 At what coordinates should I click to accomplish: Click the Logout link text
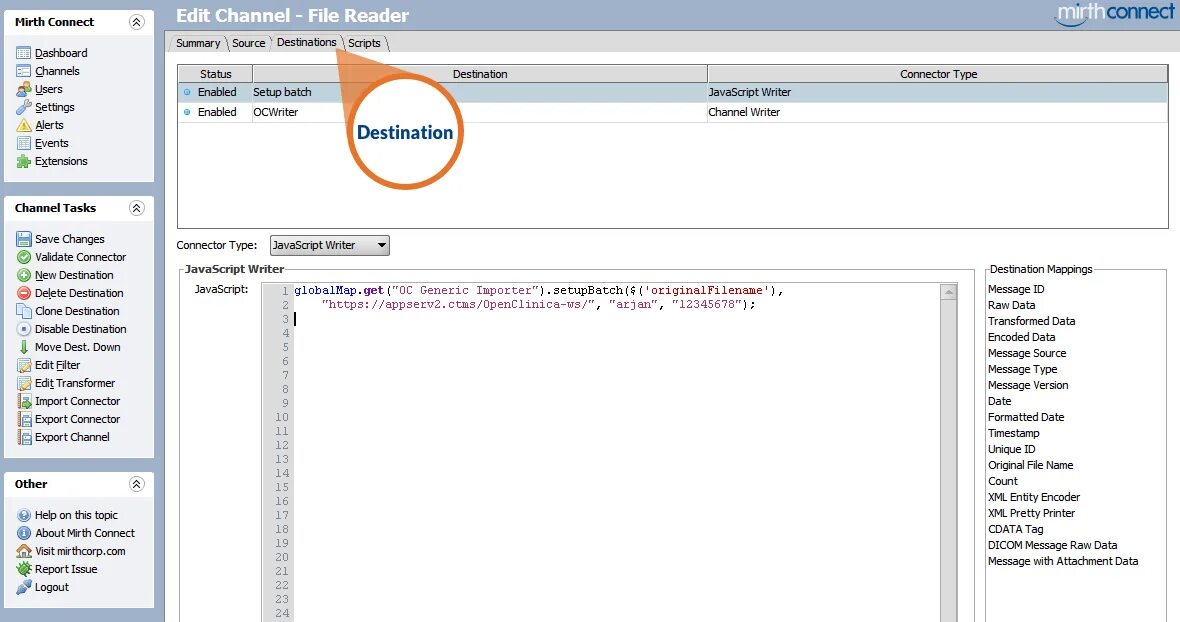coord(52,587)
